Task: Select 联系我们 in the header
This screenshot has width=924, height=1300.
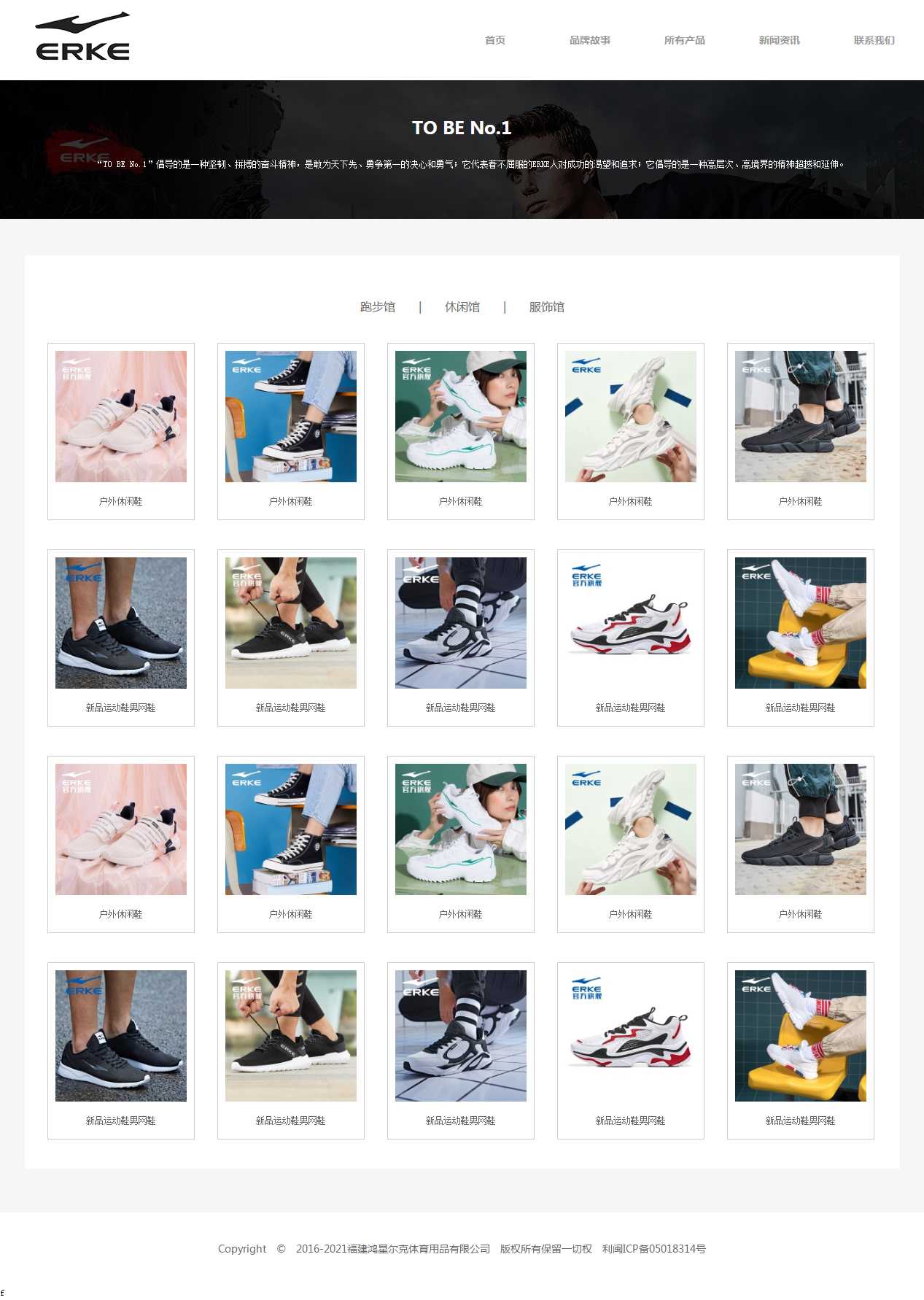Action: (x=874, y=40)
